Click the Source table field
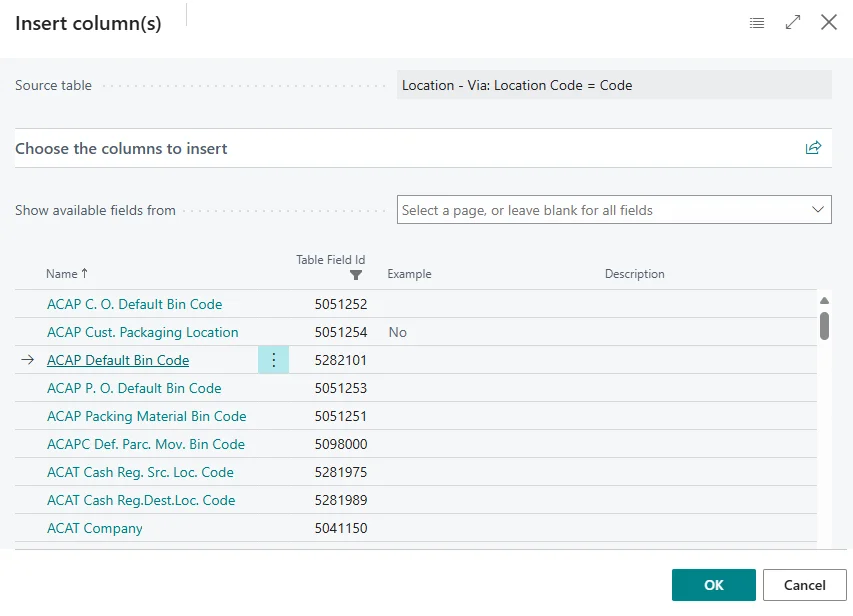853x616 pixels. click(614, 85)
